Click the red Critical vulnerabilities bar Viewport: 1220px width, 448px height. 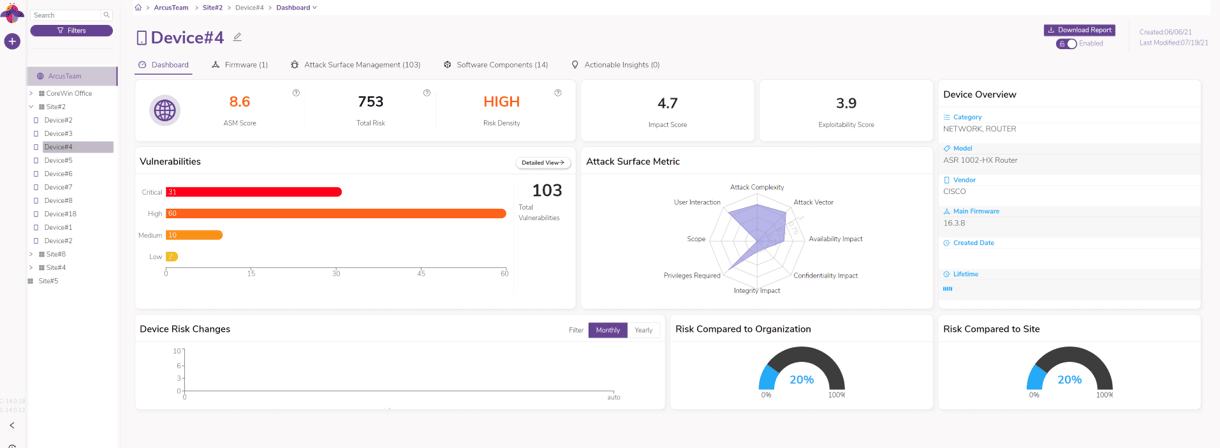click(254, 192)
